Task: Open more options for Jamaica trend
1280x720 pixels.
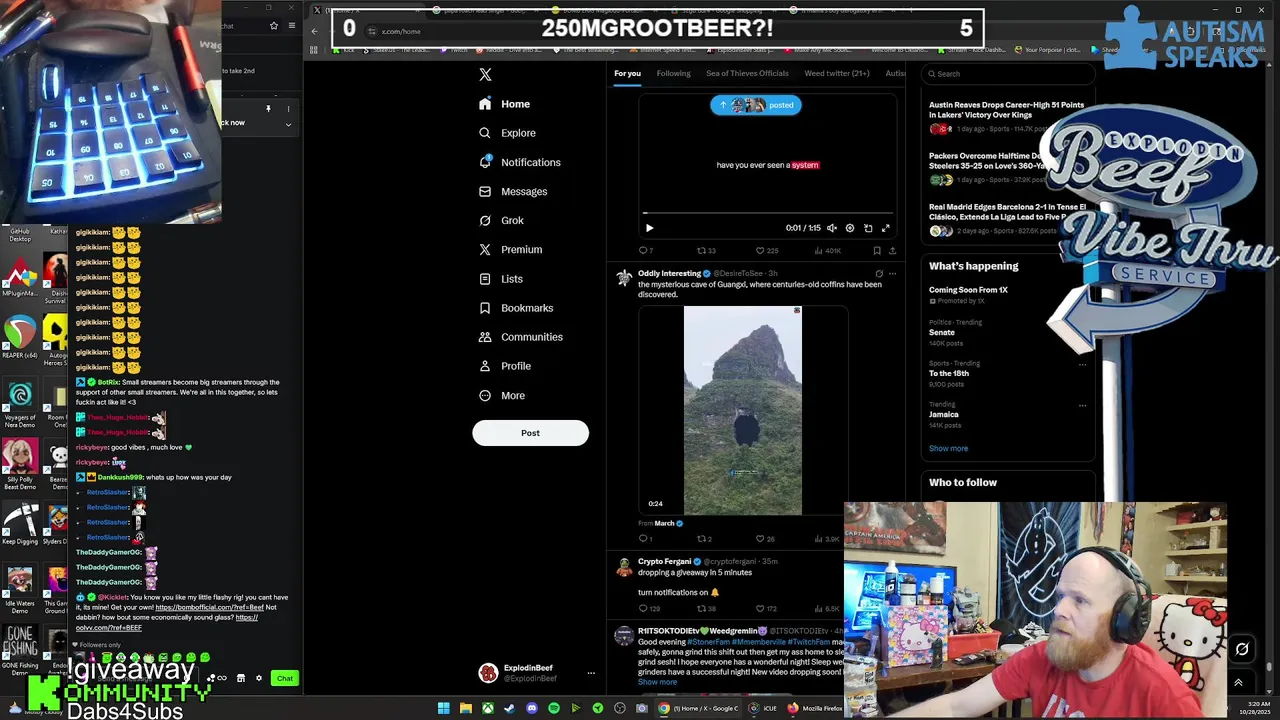Action: coord(1082,406)
